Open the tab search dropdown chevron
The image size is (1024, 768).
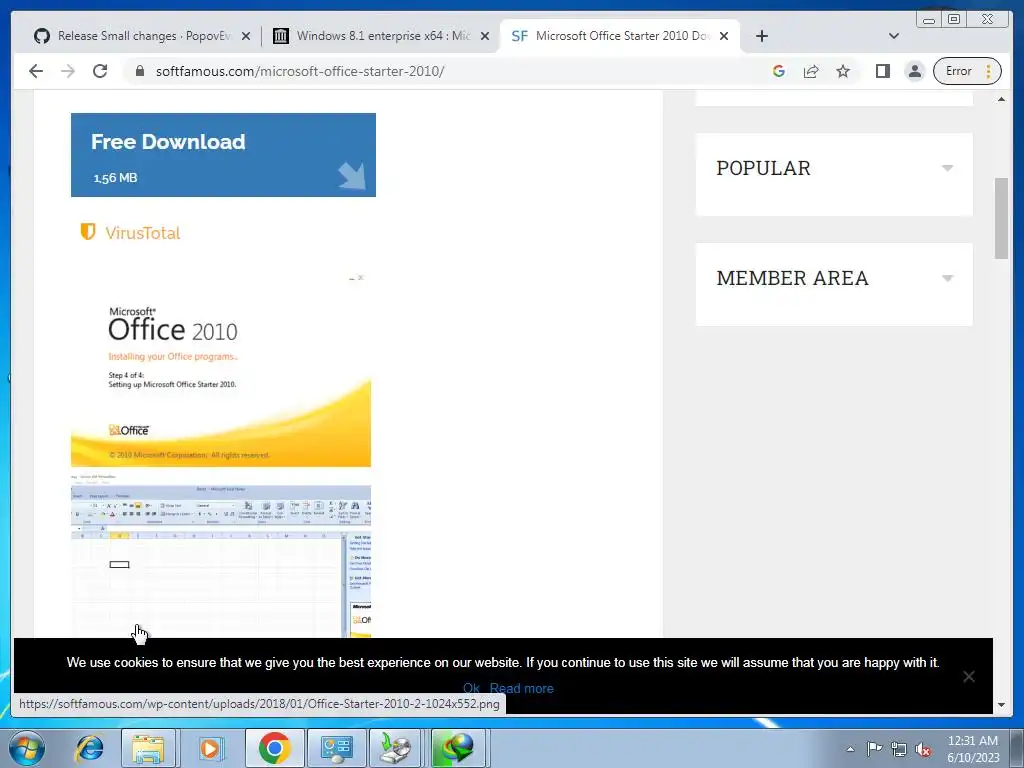894,36
